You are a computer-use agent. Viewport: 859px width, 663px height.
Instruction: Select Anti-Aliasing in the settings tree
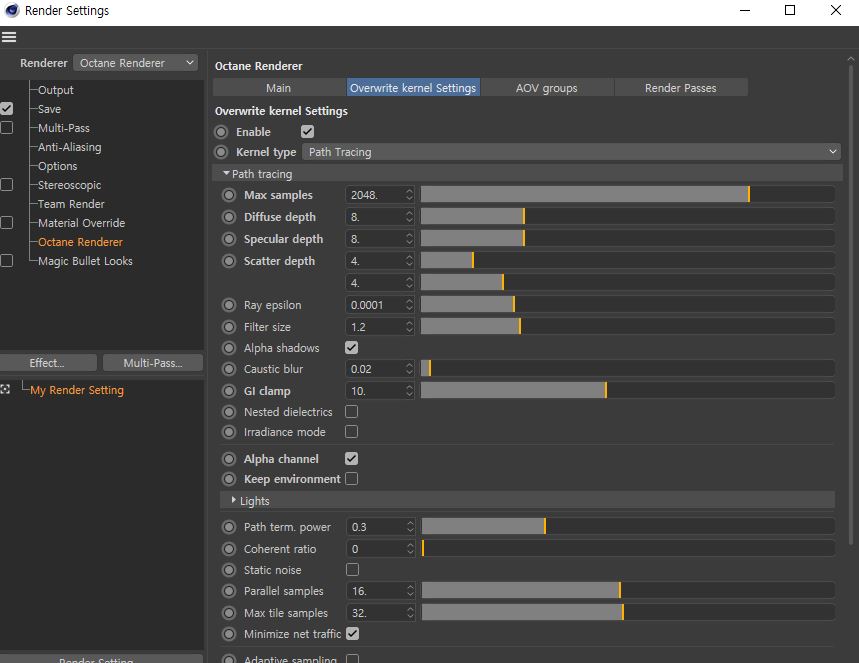pyautogui.click(x=70, y=147)
